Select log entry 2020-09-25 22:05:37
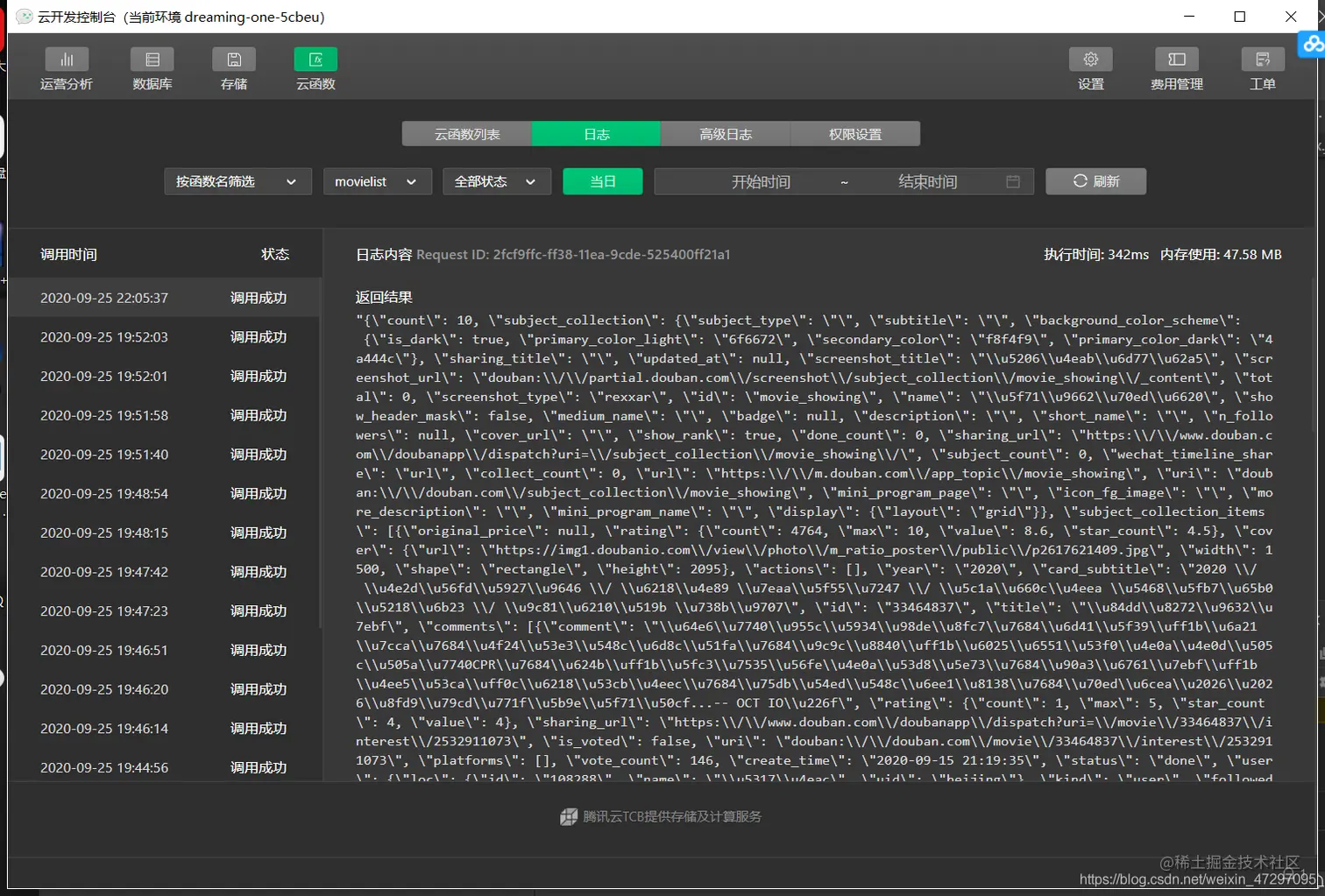 165,298
